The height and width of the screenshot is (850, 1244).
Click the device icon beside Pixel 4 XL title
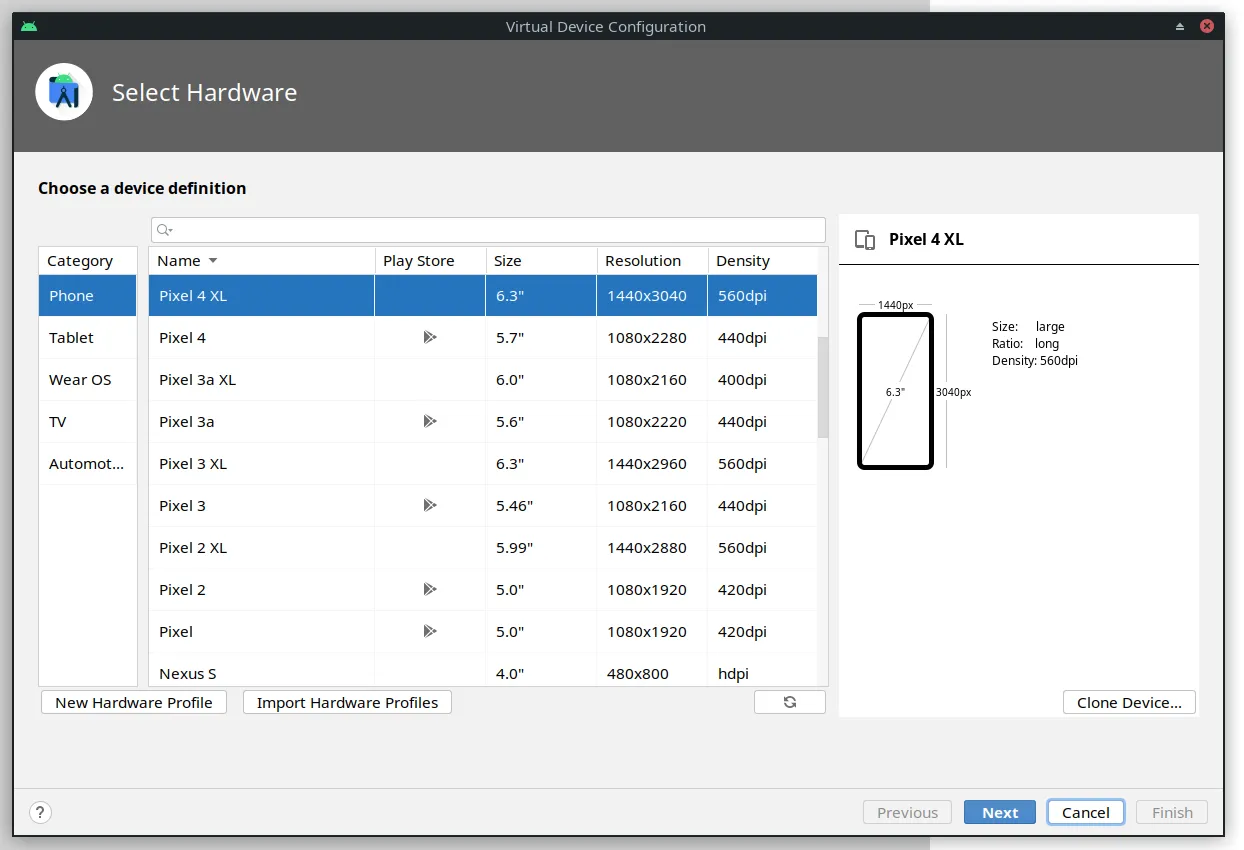865,240
